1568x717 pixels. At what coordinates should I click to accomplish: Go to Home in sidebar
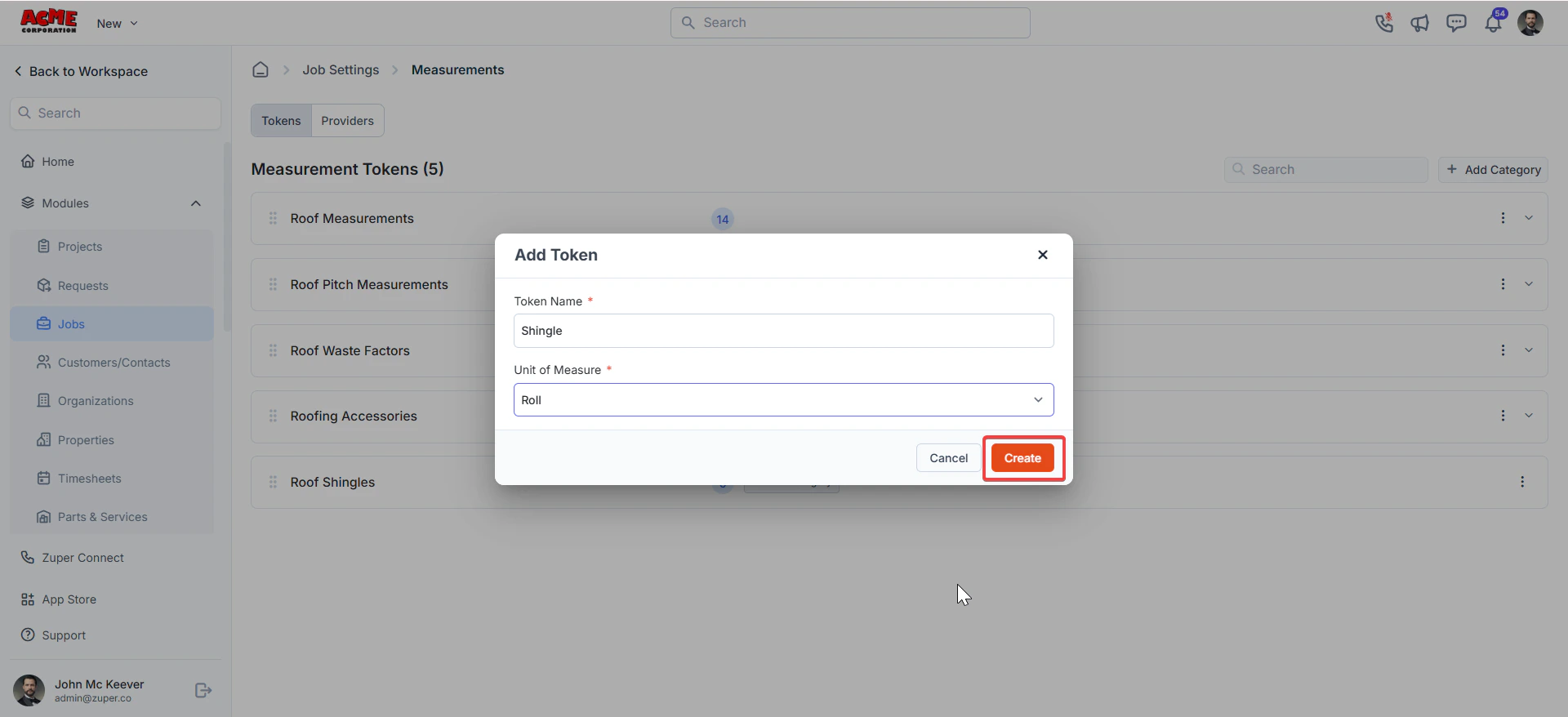point(58,162)
